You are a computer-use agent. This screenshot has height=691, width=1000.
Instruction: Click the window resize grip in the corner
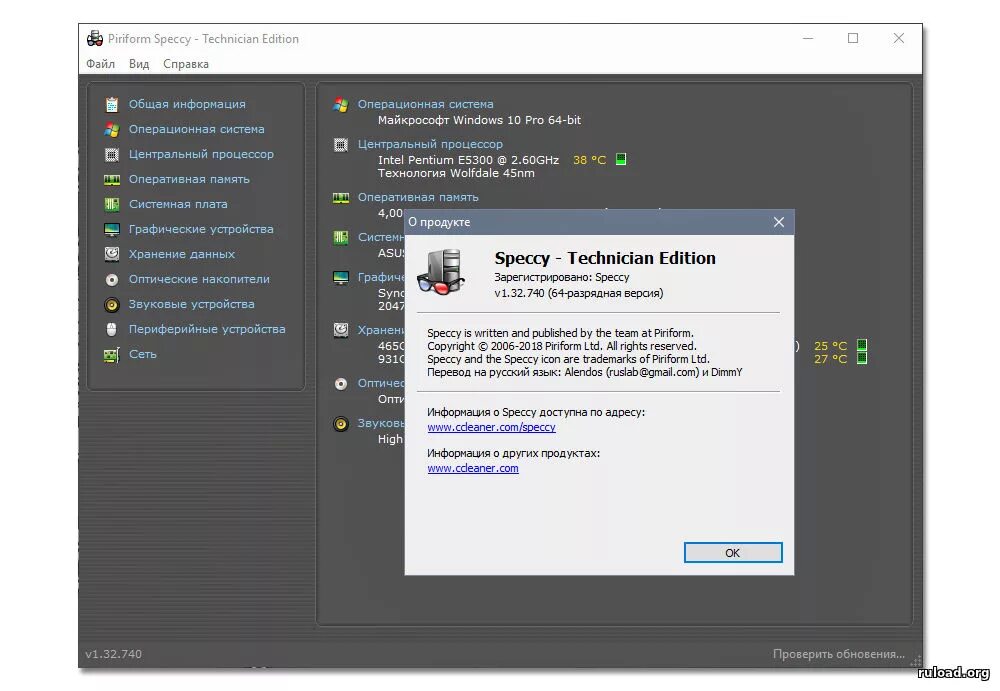pyautogui.click(x=916, y=662)
